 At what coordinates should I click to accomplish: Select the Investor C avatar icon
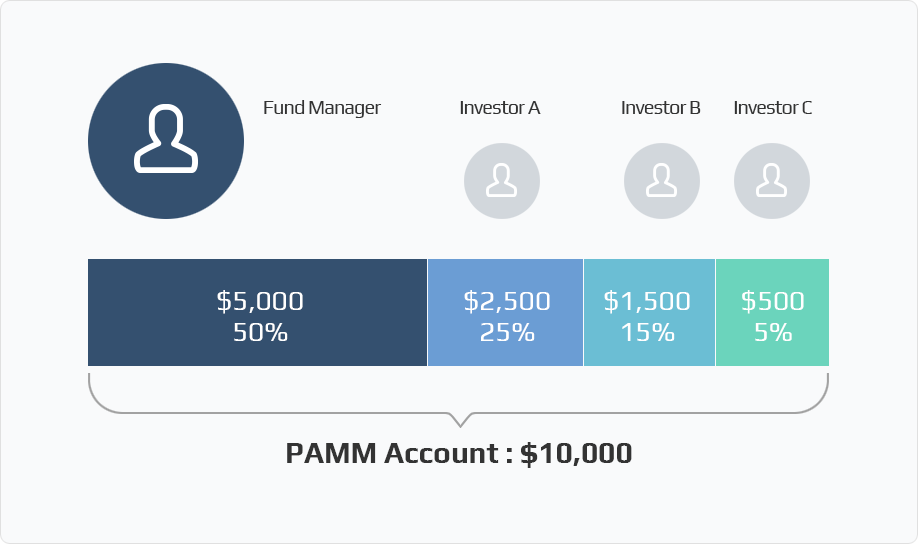click(x=772, y=181)
